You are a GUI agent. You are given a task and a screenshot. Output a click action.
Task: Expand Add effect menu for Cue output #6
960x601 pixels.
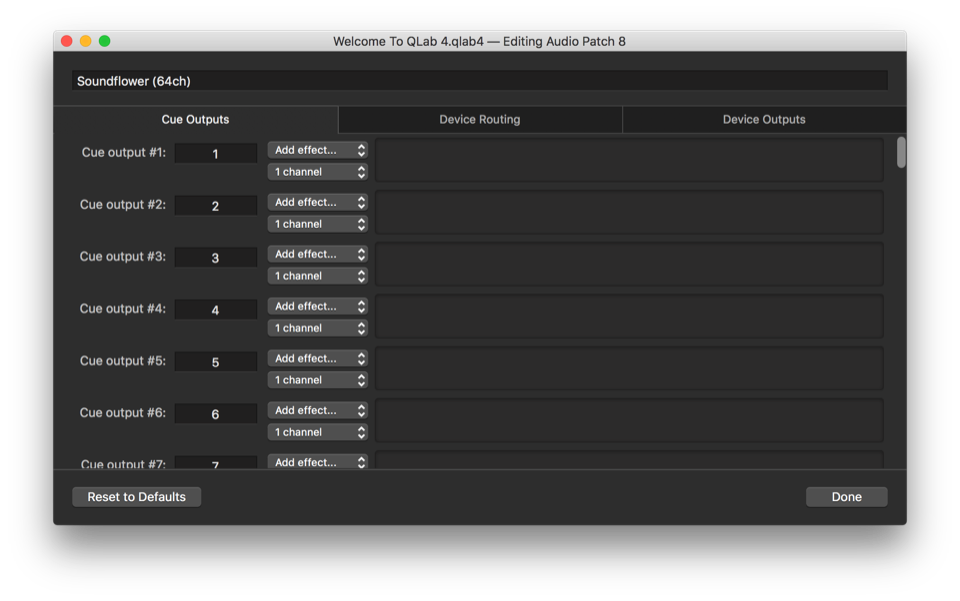click(x=317, y=410)
